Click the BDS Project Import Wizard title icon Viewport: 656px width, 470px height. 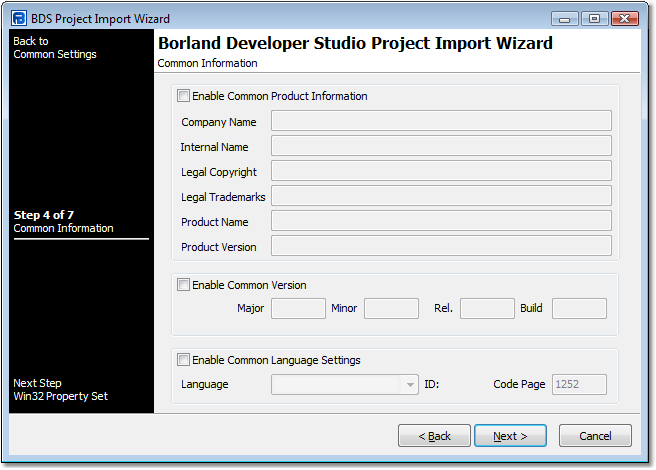19,18
